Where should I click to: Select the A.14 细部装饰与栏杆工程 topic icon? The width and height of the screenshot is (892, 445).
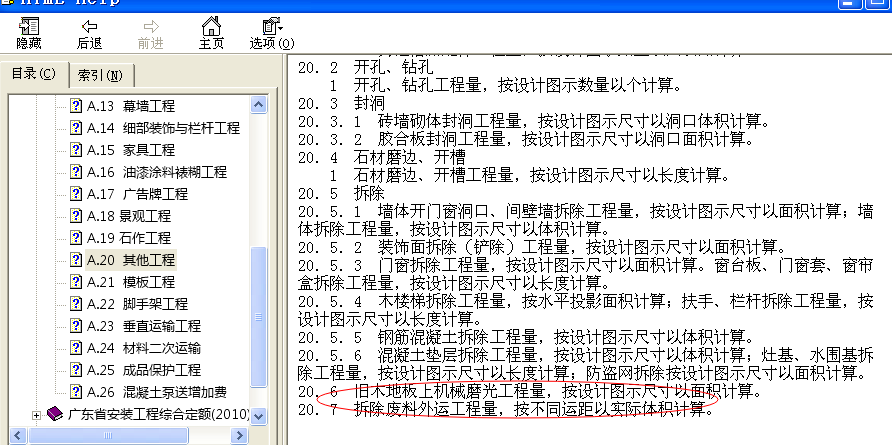coord(76,128)
